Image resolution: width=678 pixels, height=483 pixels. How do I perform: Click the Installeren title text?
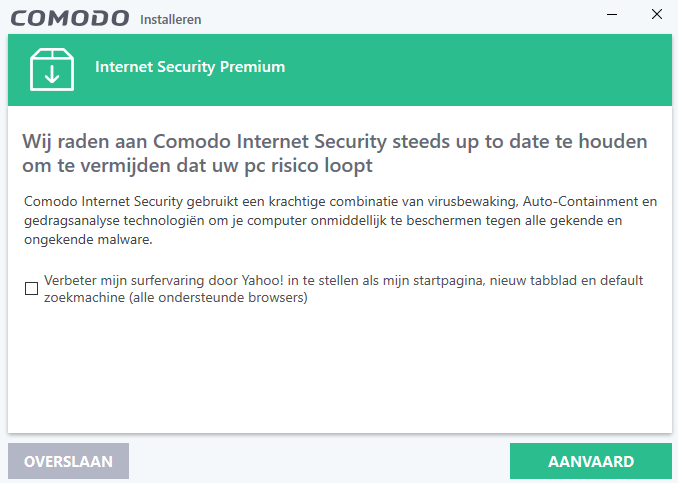pos(170,20)
